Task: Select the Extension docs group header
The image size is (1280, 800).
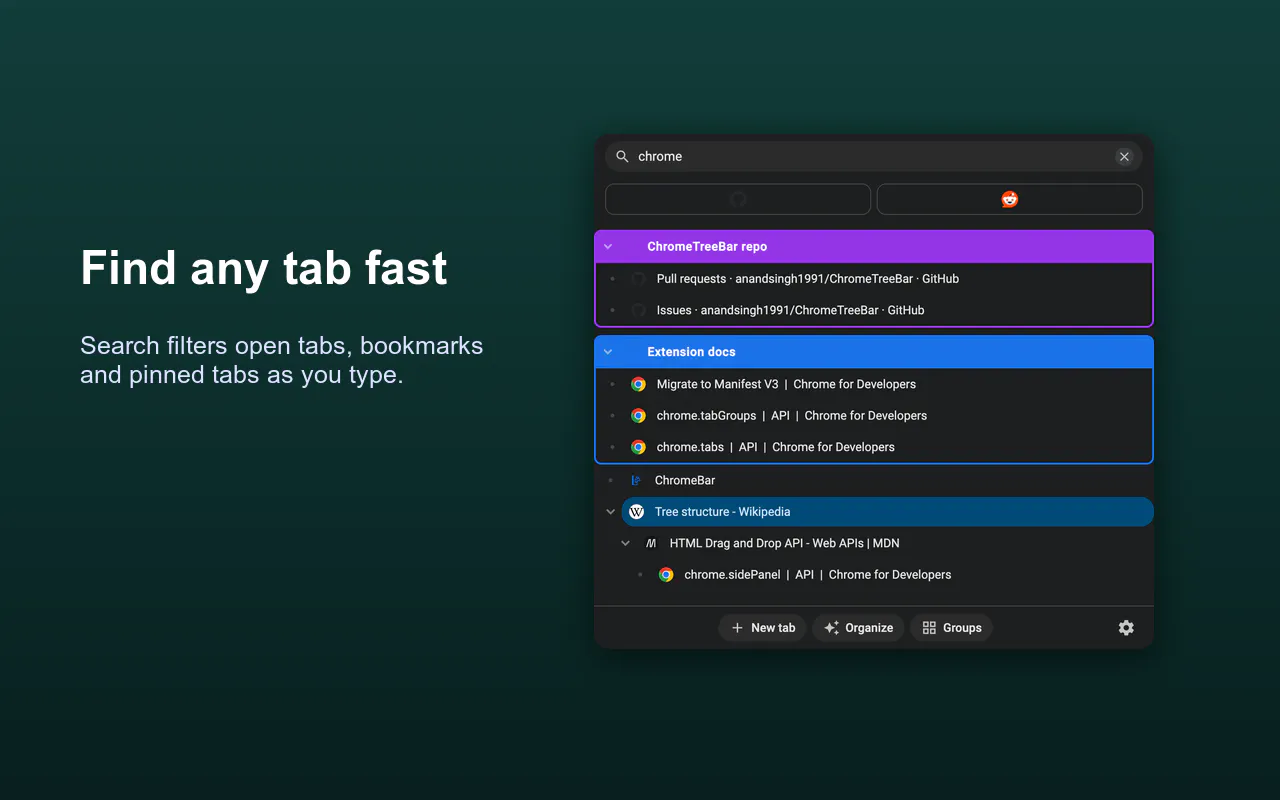Action: 874,352
